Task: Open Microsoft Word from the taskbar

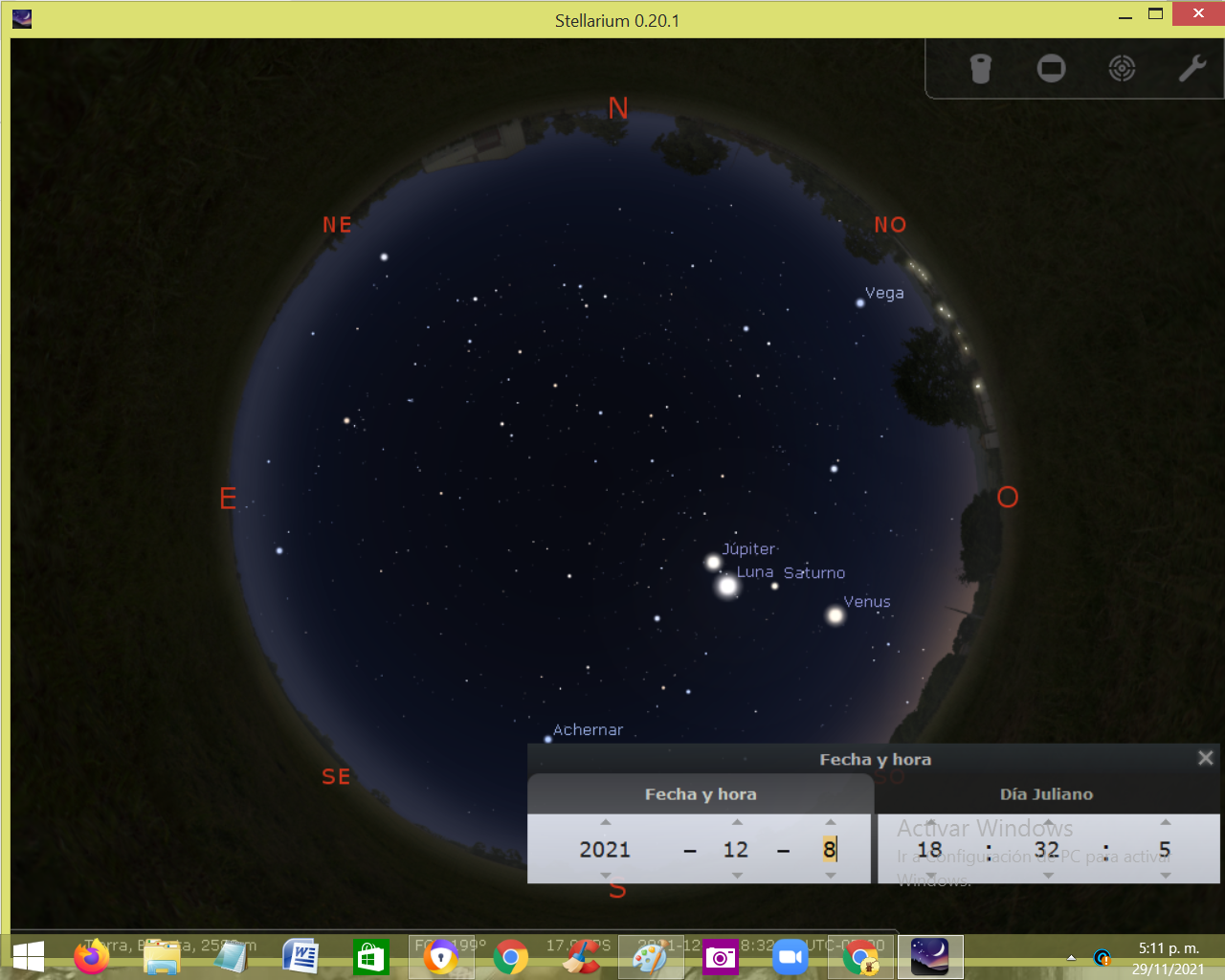Action: tap(301, 956)
